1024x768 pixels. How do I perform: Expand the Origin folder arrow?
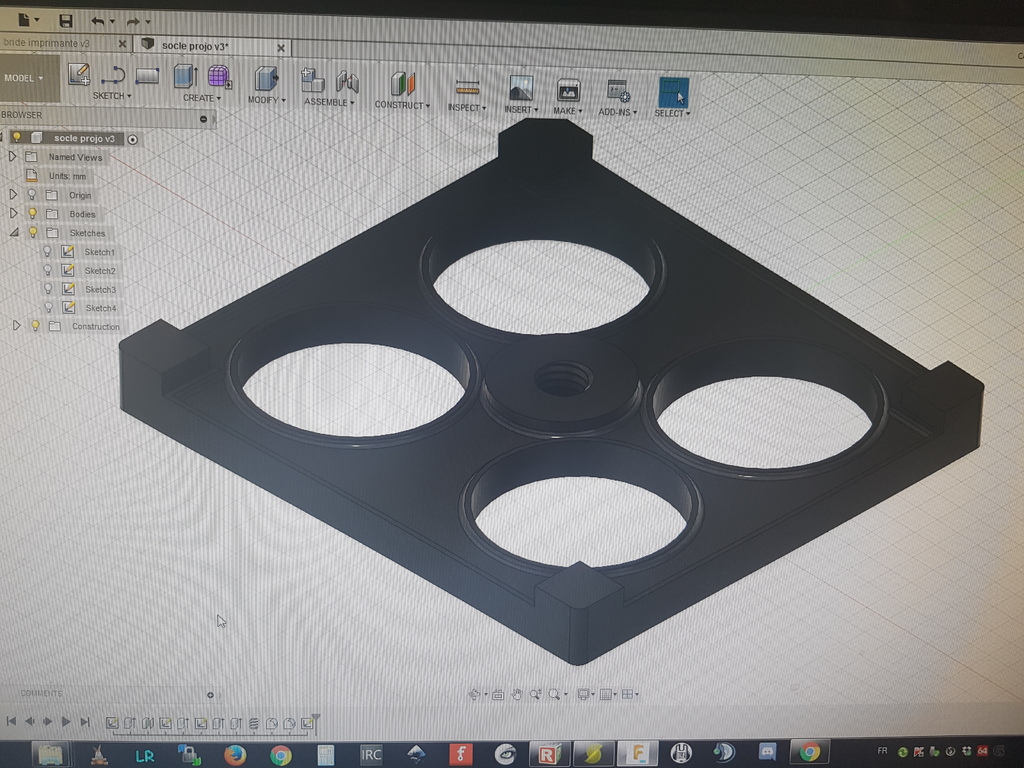tap(12, 195)
